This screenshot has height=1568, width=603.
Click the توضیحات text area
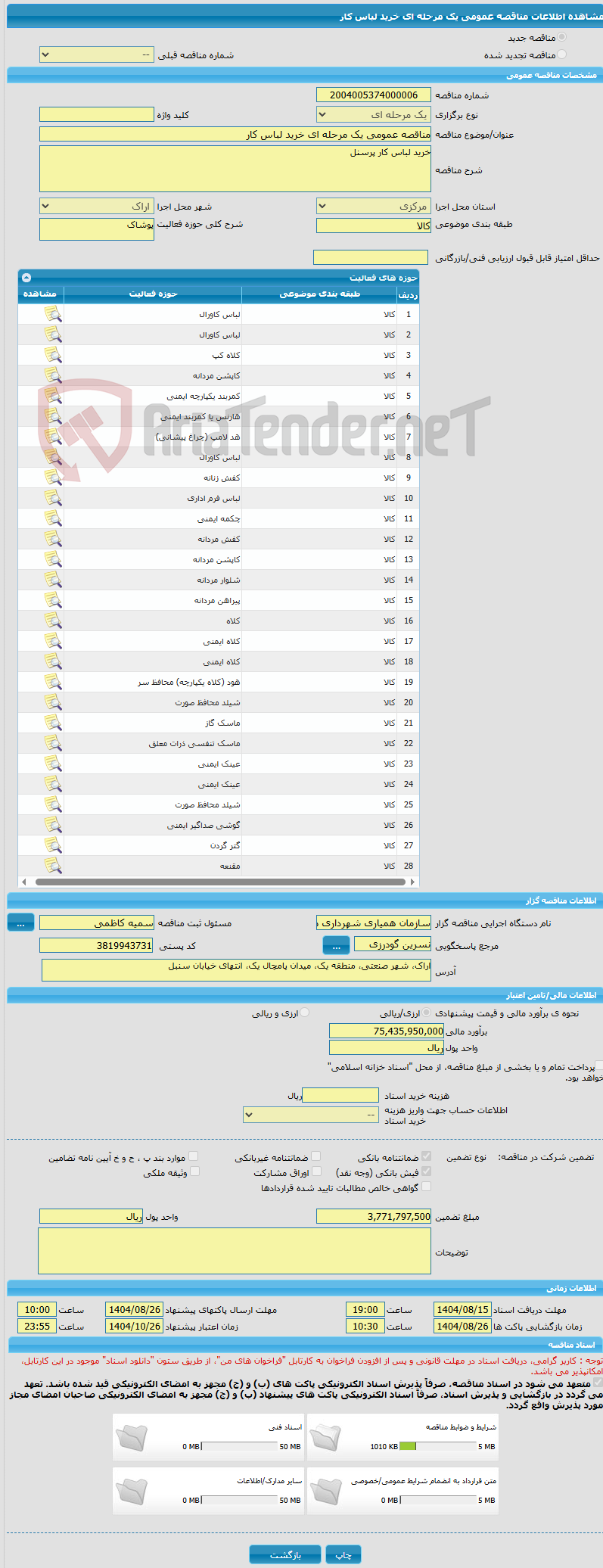click(x=235, y=1251)
